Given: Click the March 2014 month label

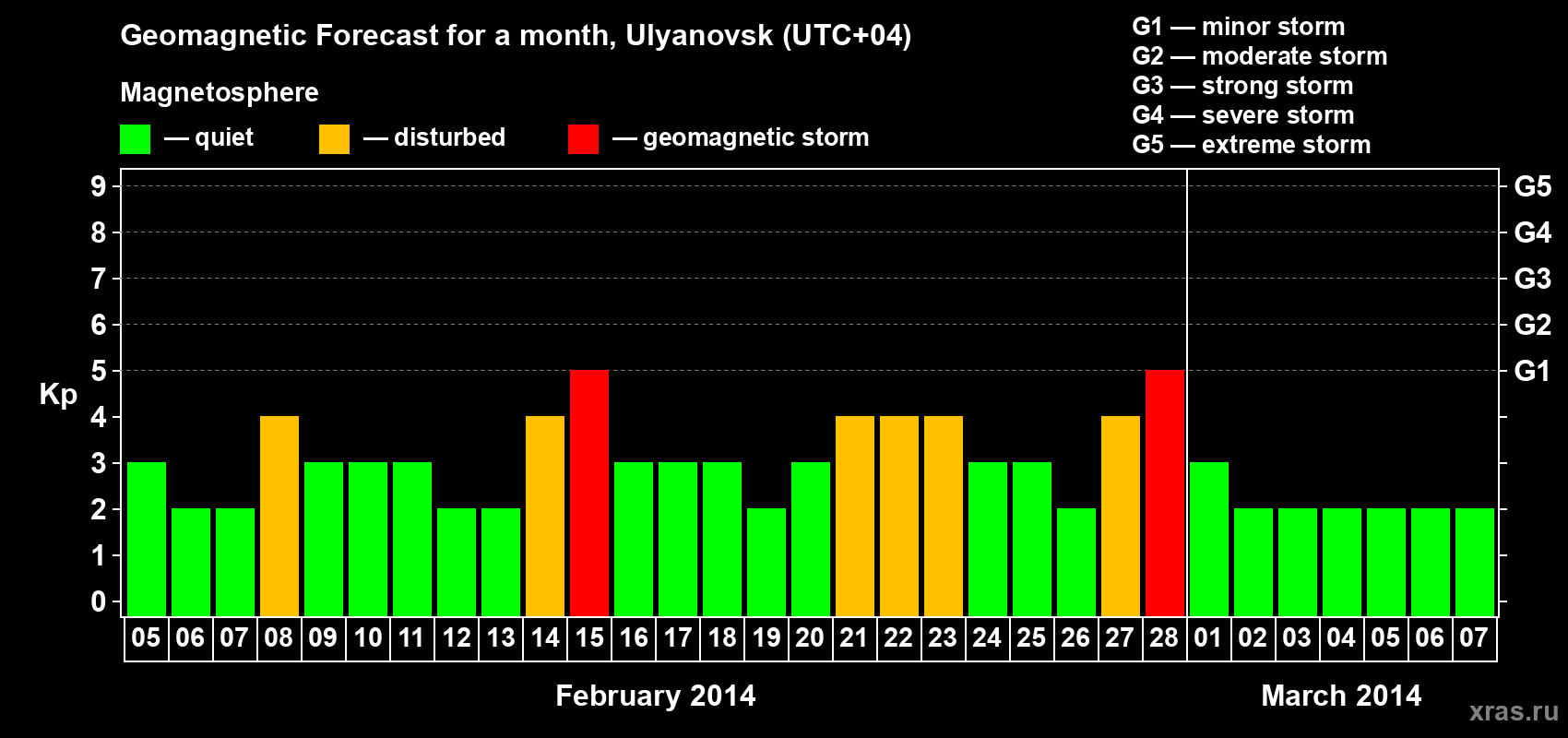Looking at the screenshot, I should coord(1341,696).
